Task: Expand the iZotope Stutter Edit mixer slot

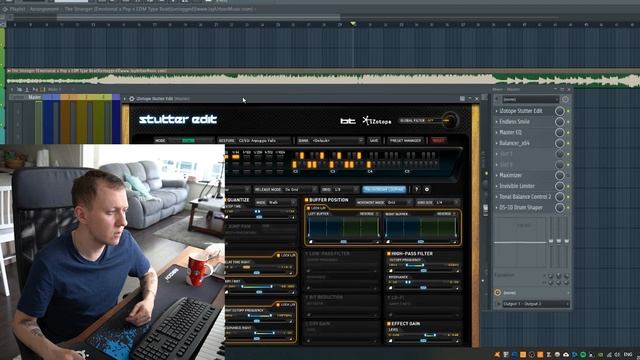Action: pos(497,111)
